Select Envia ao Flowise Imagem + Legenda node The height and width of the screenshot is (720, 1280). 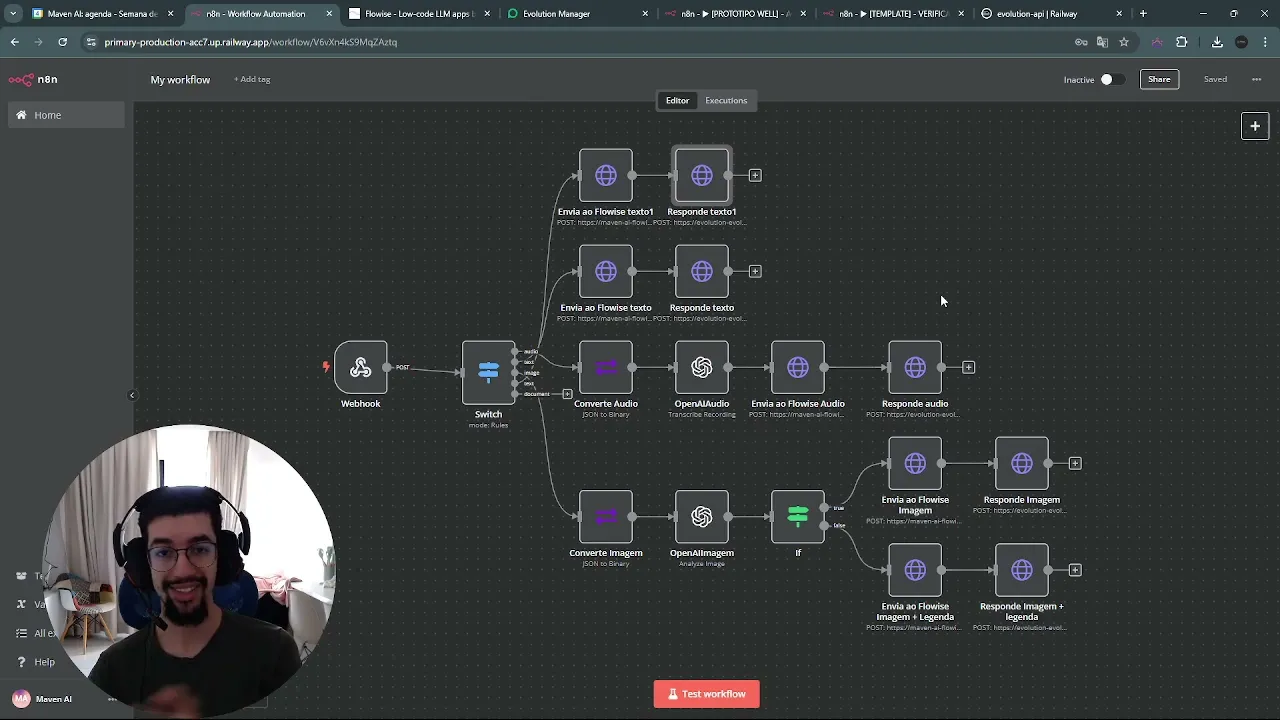[x=915, y=570]
